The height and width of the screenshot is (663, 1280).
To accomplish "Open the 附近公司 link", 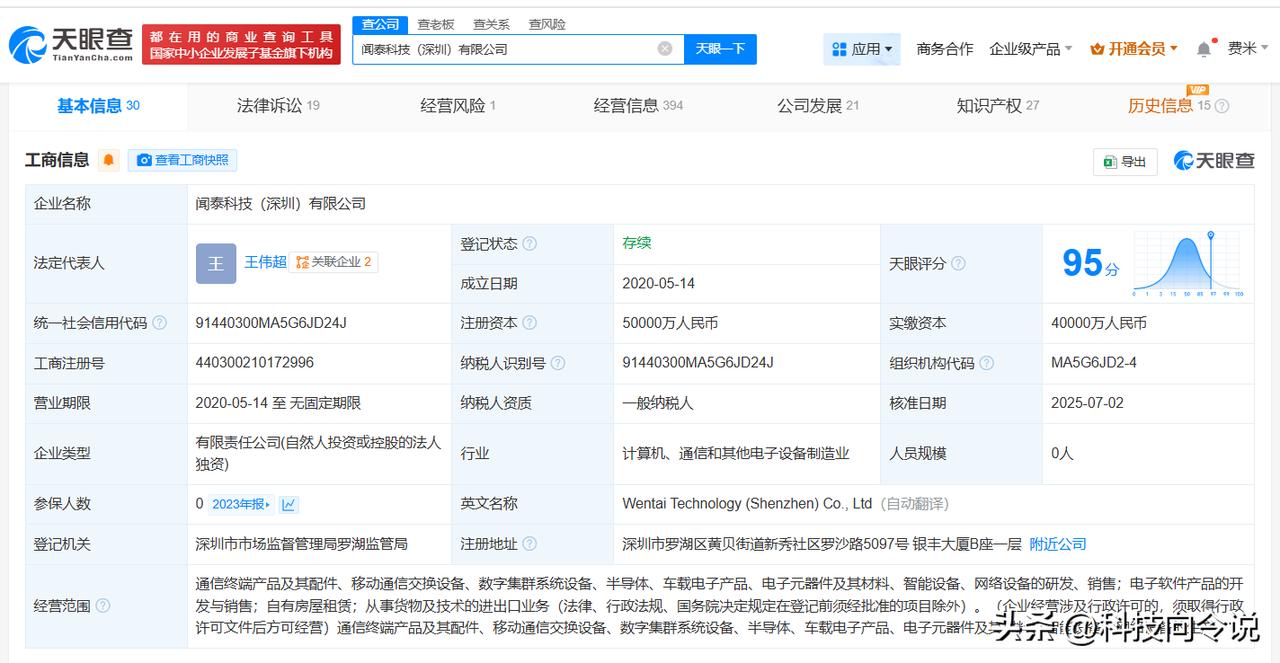I will 1058,544.
